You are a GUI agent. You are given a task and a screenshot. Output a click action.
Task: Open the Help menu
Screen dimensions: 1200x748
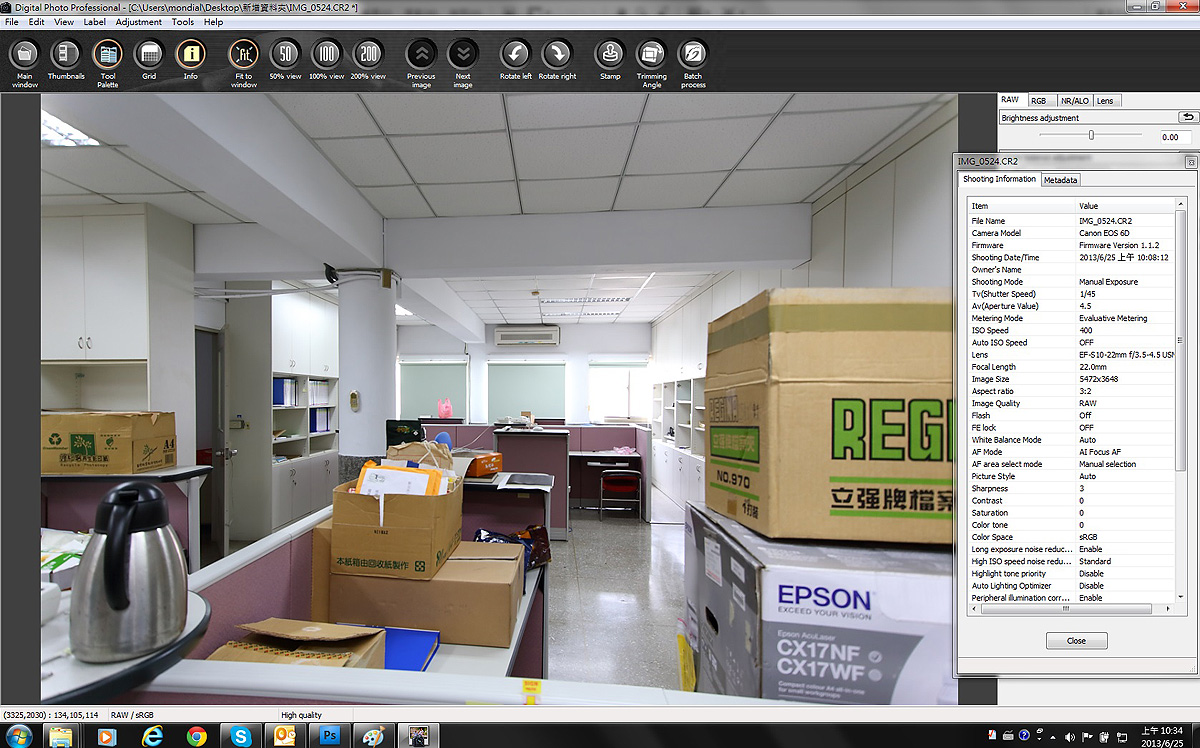[x=214, y=21]
